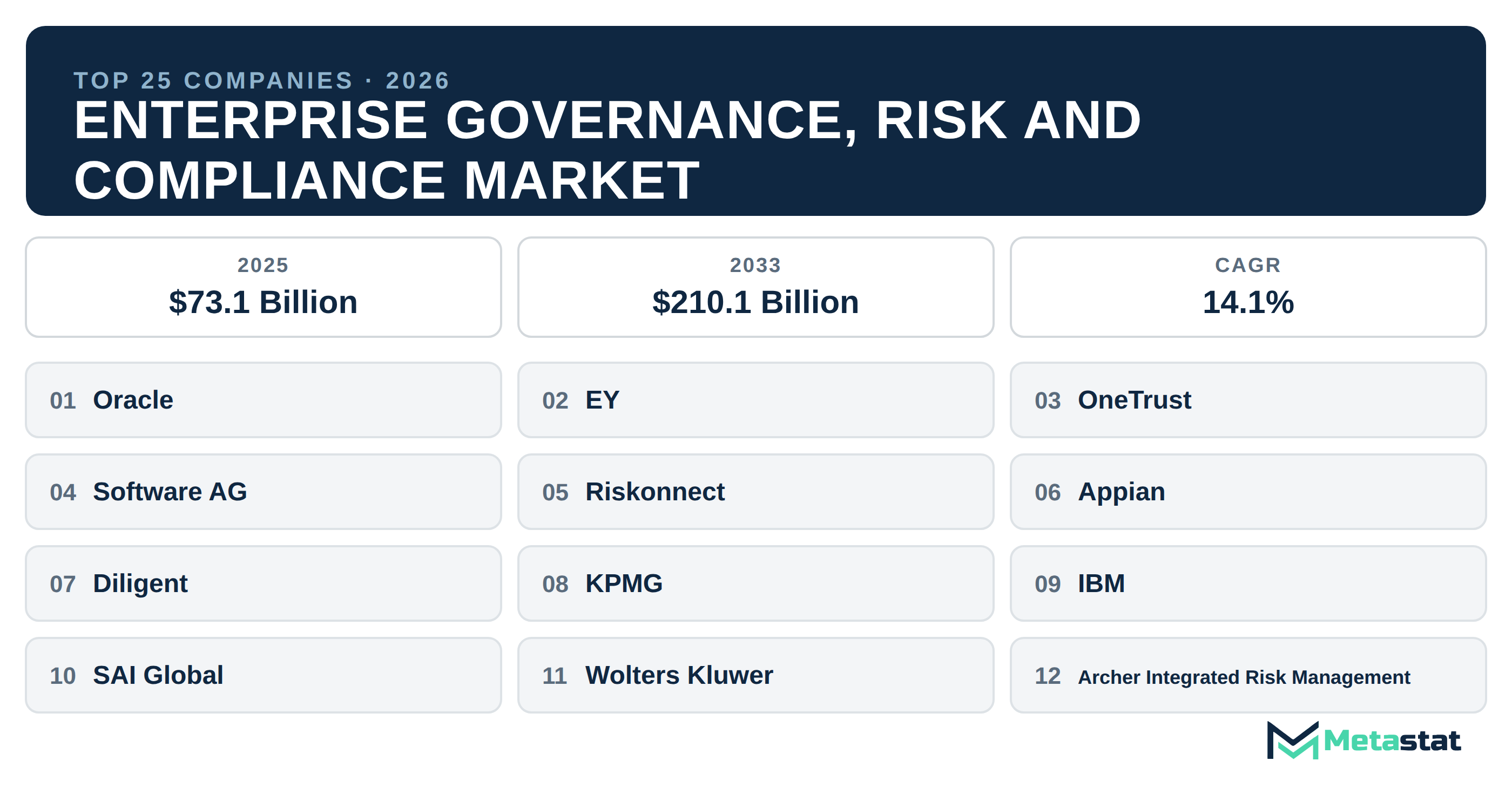Open the Diligent company card

(x=263, y=583)
